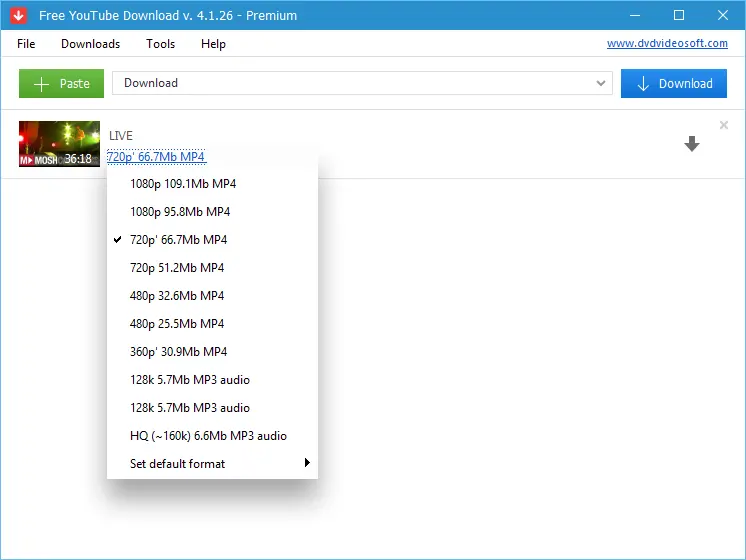Choose 1080p 95.8Mb MP4 option
The image size is (746, 560).
pos(180,212)
